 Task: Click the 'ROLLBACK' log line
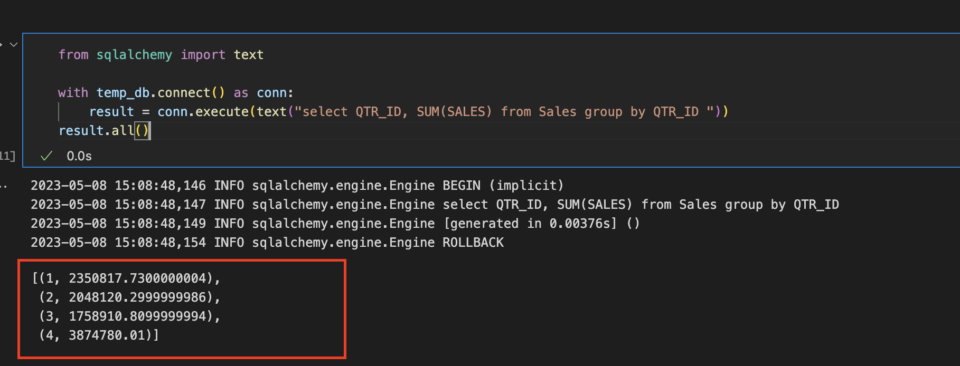tap(267, 243)
